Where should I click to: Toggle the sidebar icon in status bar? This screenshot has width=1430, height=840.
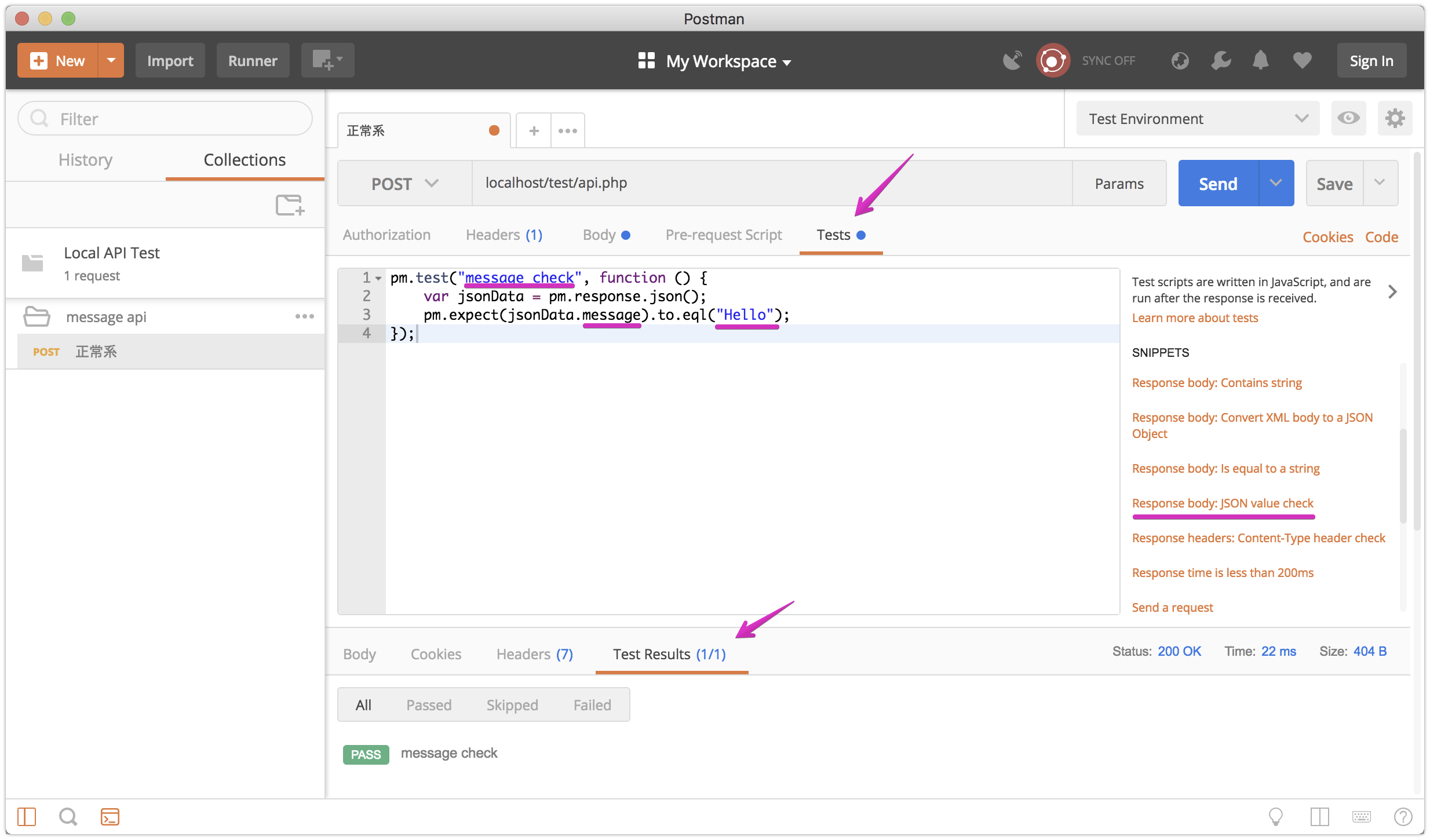coord(27,817)
